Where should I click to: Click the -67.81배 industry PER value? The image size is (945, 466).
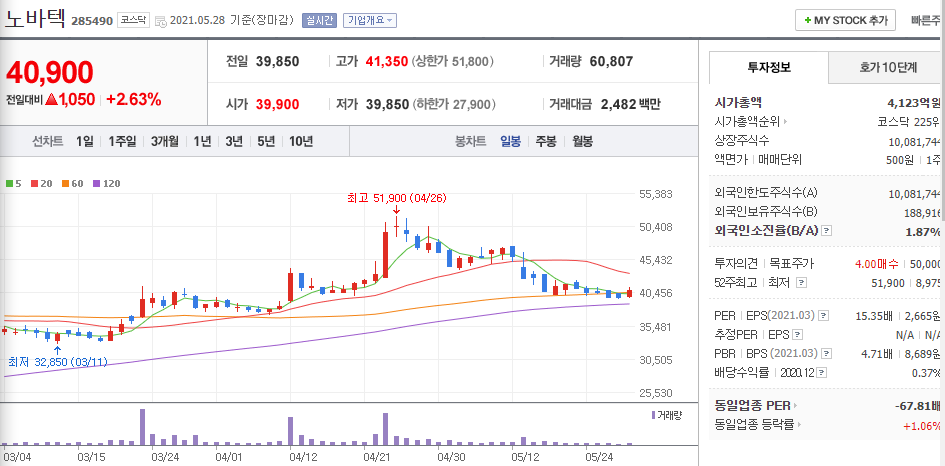pos(917,406)
